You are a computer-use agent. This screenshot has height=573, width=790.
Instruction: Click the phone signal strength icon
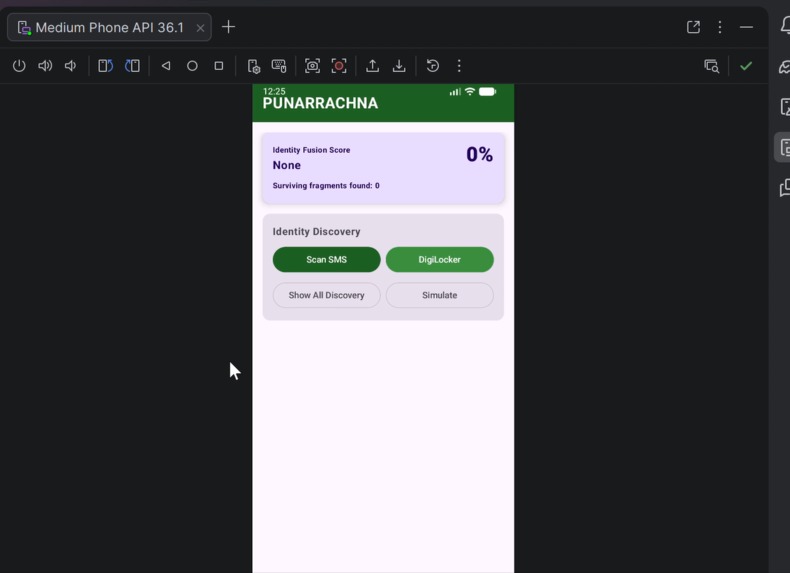[x=455, y=92]
